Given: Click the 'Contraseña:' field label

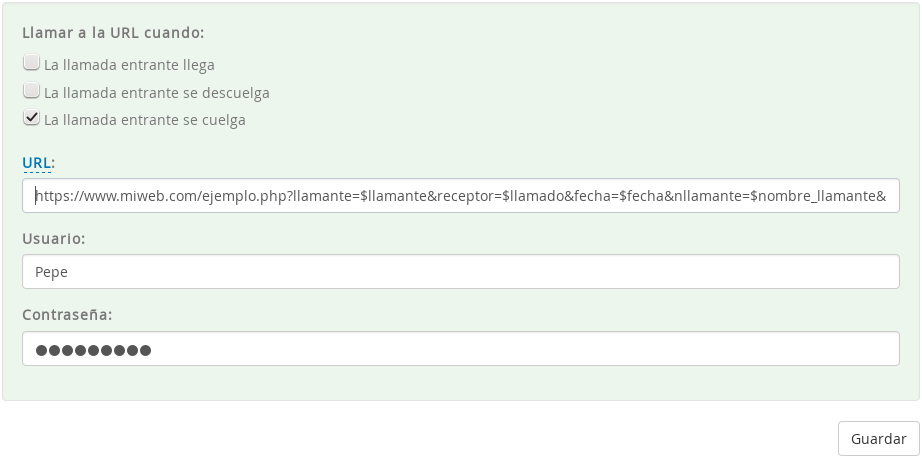Looking at the screenshot, I should 67,314.
